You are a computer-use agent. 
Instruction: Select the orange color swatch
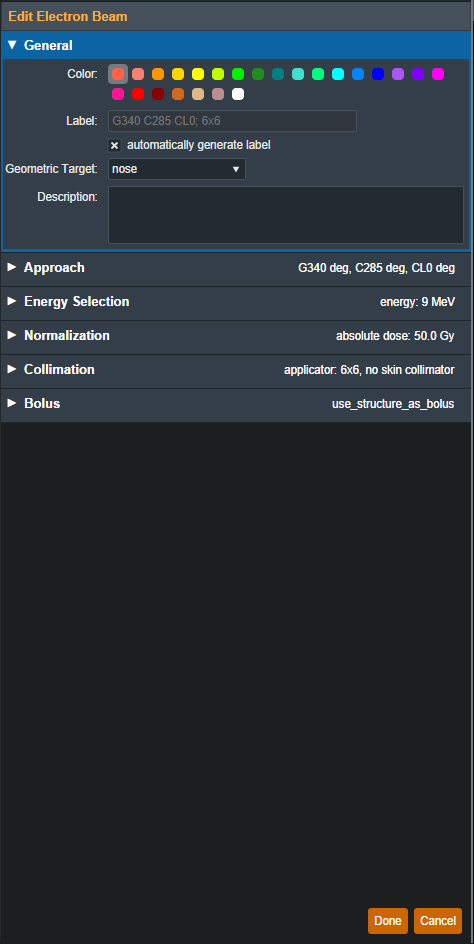pyautogui.click(x=158, y=74)
